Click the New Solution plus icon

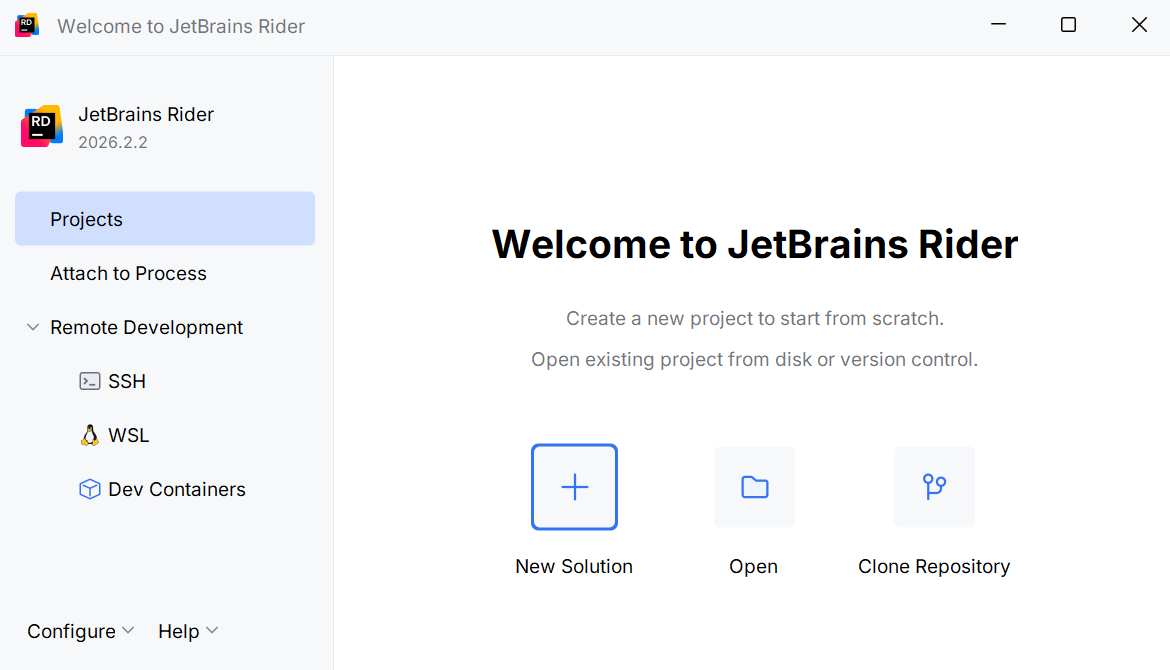tap(574, 487)
